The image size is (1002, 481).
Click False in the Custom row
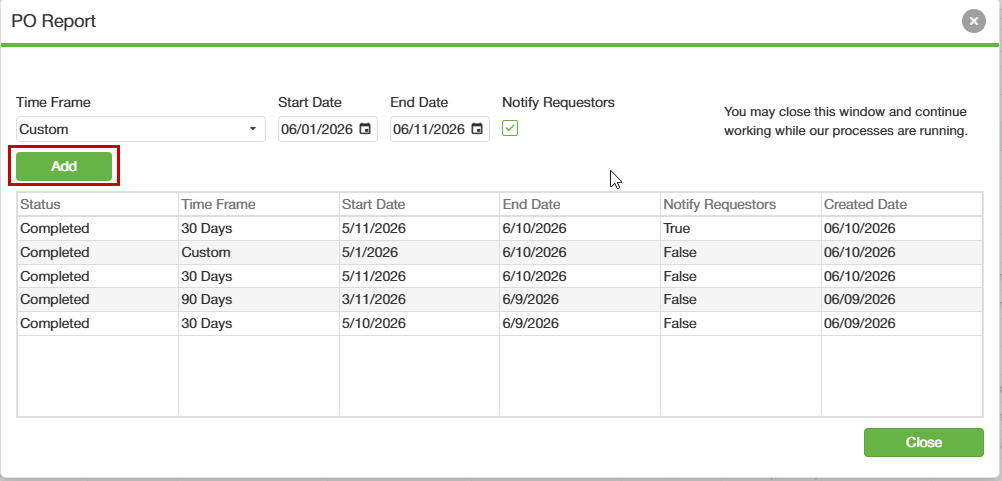(741, 252)
